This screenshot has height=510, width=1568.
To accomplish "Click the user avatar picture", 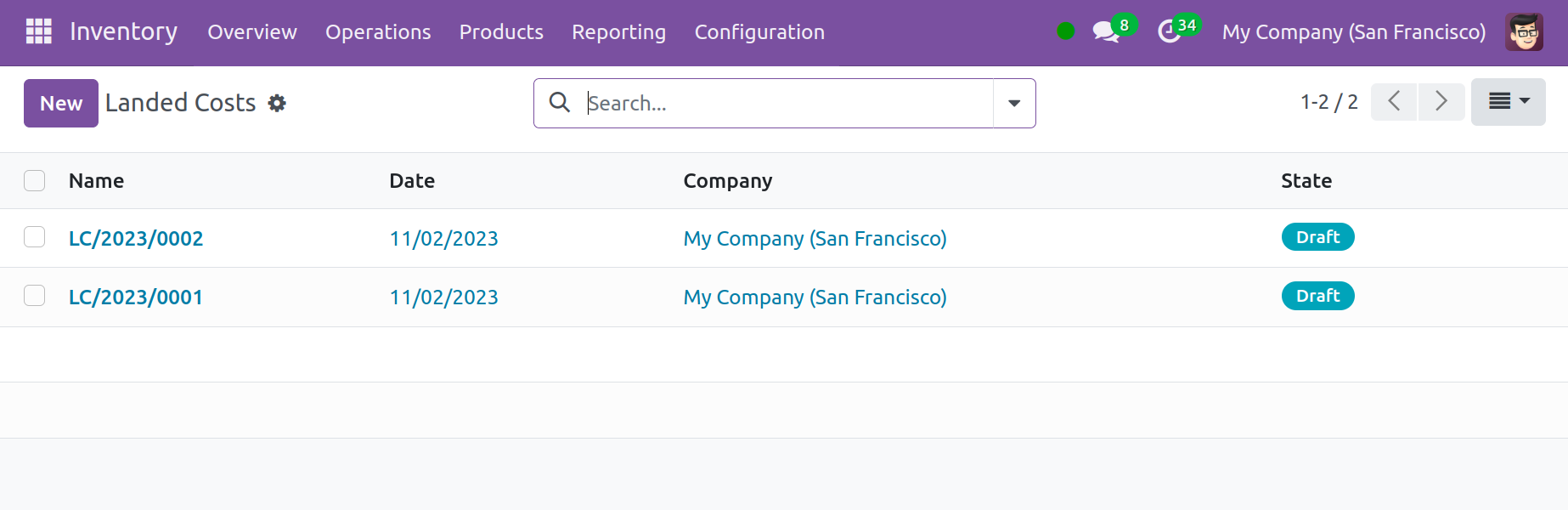I will 1524,32.
